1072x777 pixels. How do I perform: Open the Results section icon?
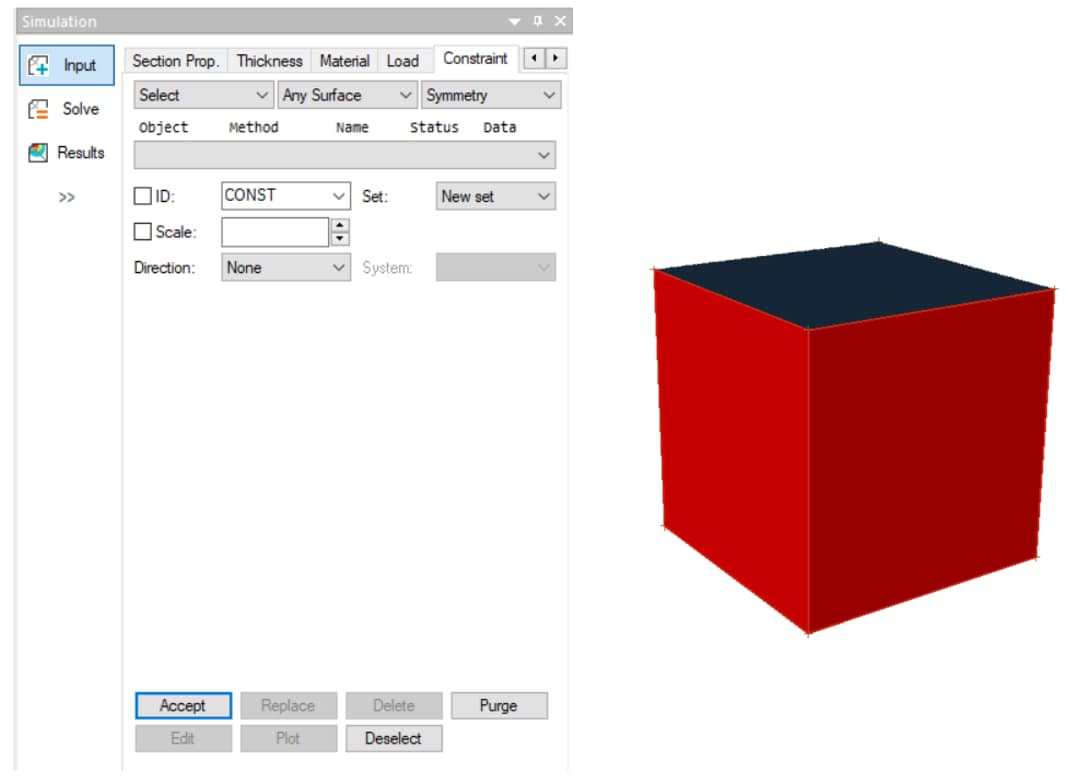pos(39,153)
